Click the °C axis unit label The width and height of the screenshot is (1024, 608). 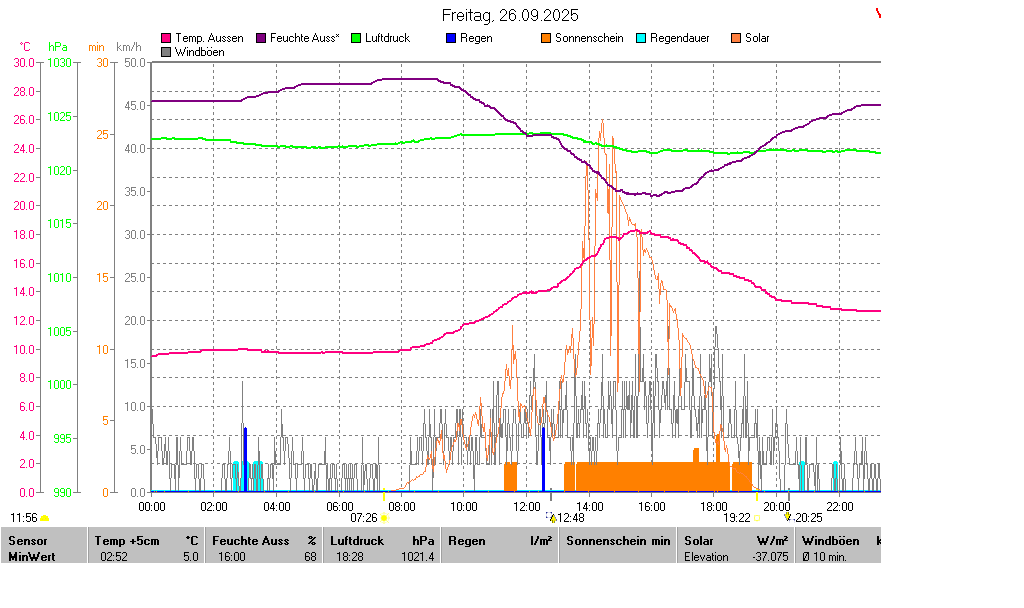click(25, 47)
